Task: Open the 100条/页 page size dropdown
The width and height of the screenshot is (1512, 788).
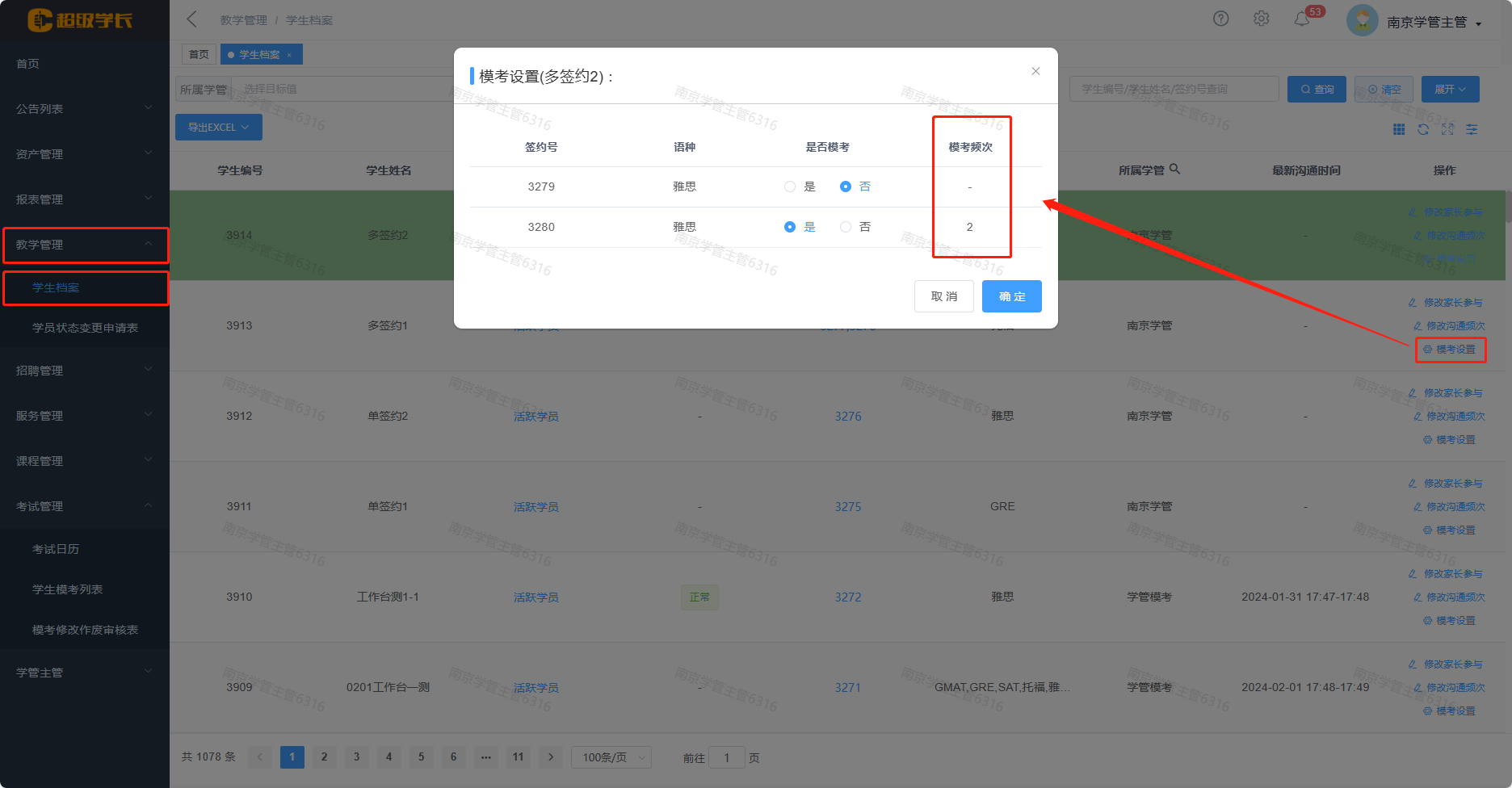Action: 611,757
